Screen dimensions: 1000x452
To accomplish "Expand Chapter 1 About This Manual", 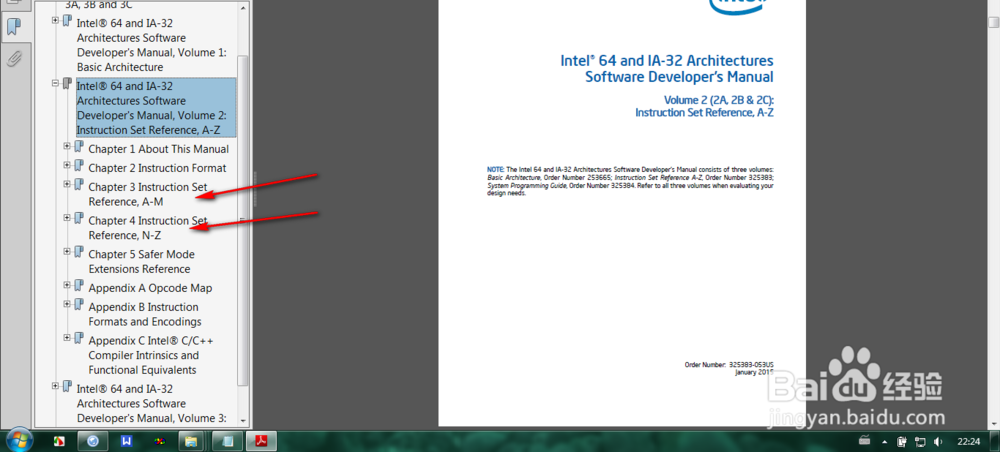I will pyautogui.click(x=67, y=146).
